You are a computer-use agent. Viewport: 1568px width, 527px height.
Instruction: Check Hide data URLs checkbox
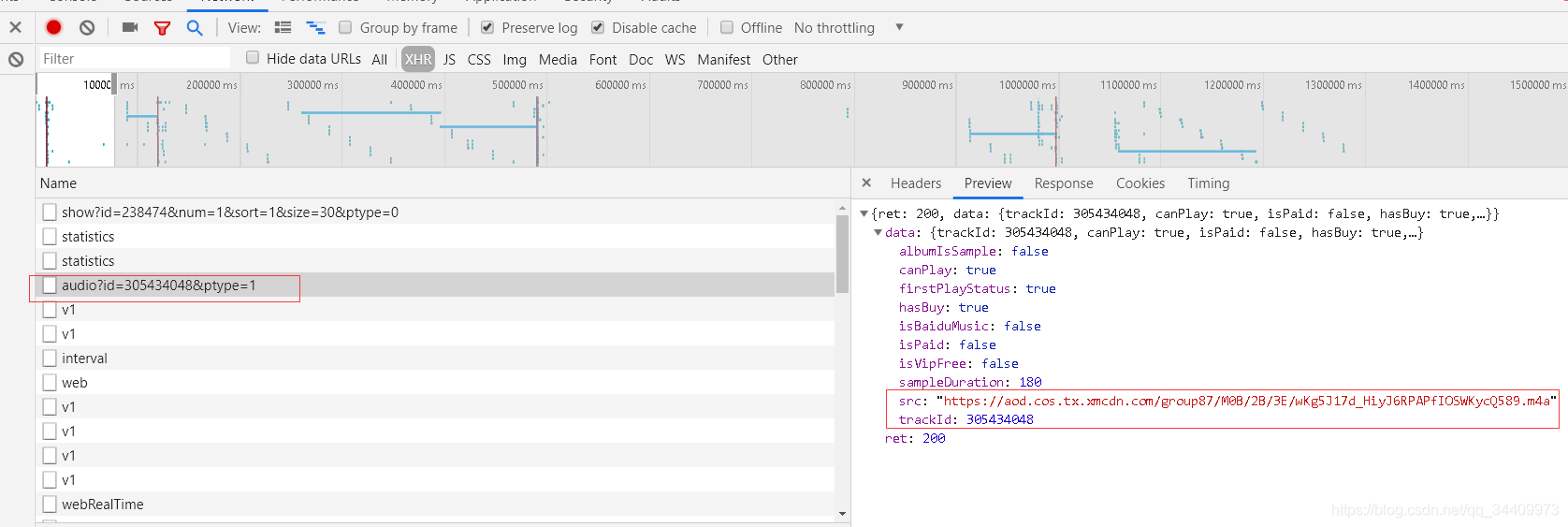coord(253,58)
